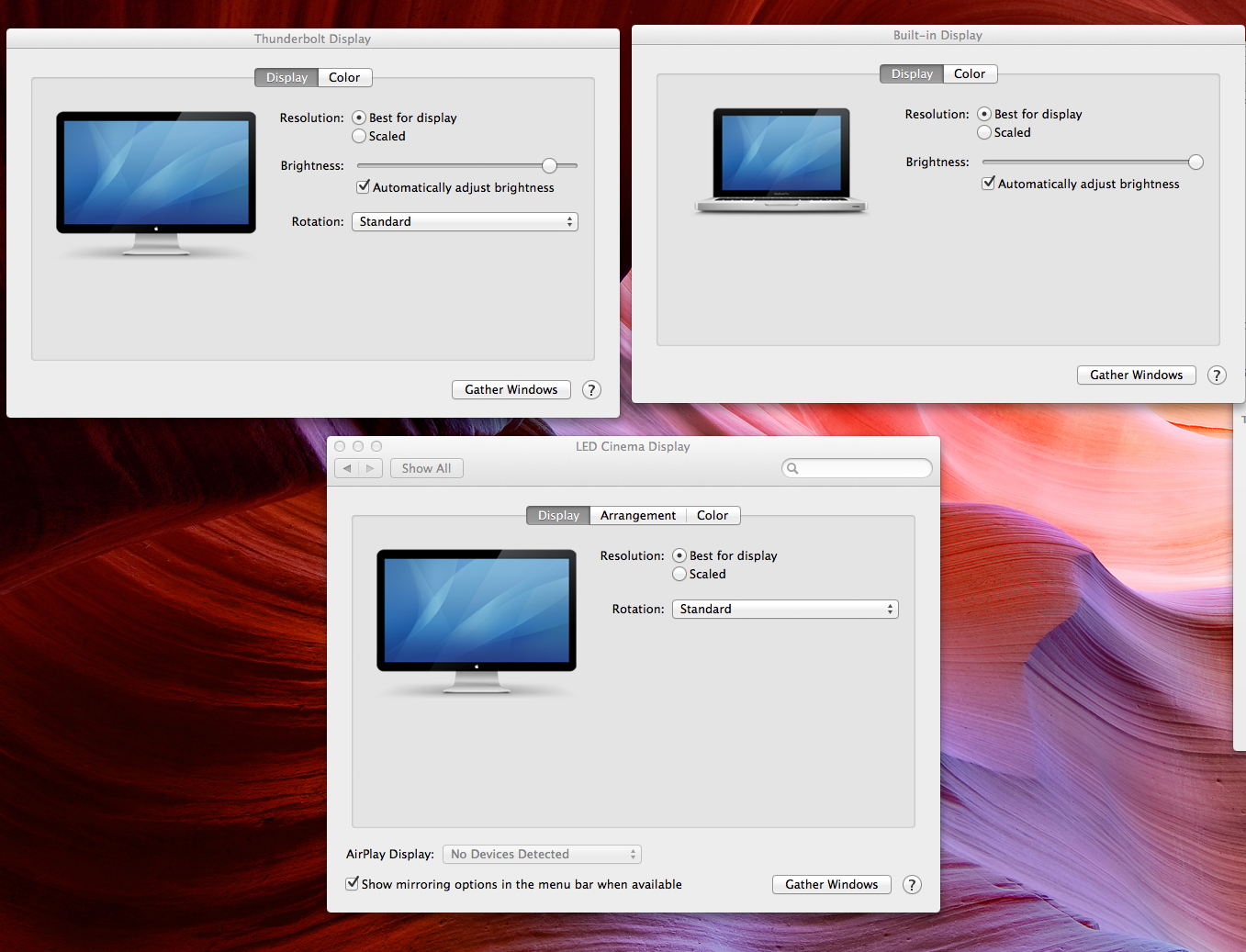Click Gather Windows in Thunderbolt Display window
The image size is (1246, 952).
pyautogui.click(x=511, y=390)
